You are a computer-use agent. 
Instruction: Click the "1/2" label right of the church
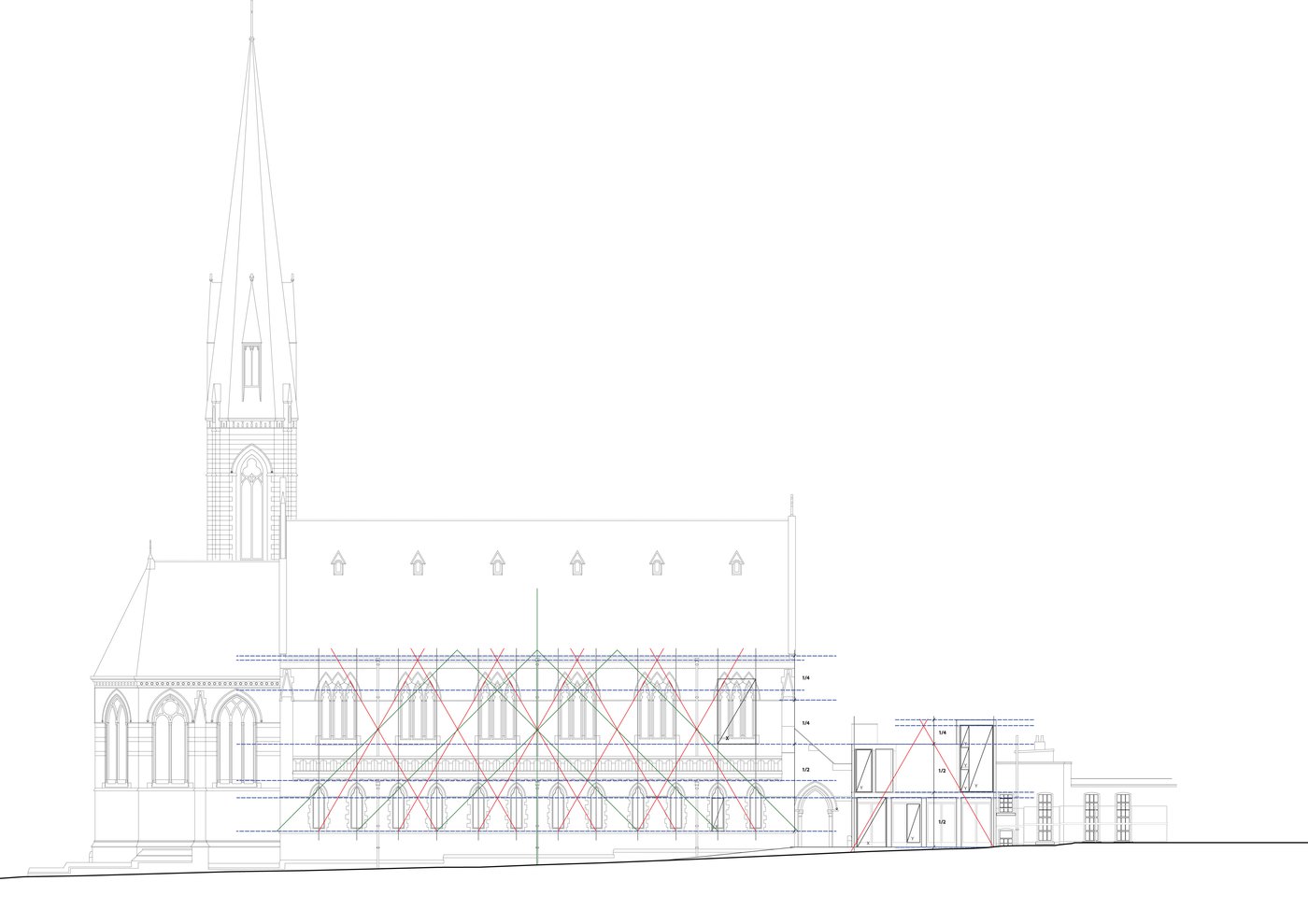805,769
